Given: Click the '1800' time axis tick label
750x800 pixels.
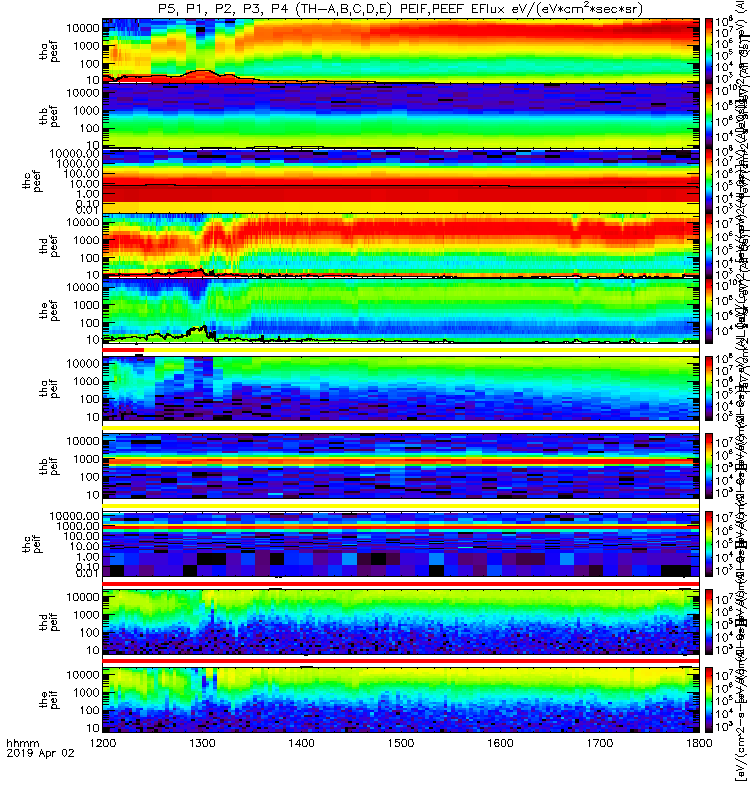Looking at the screenshot, I should click(x=699, y=743).
